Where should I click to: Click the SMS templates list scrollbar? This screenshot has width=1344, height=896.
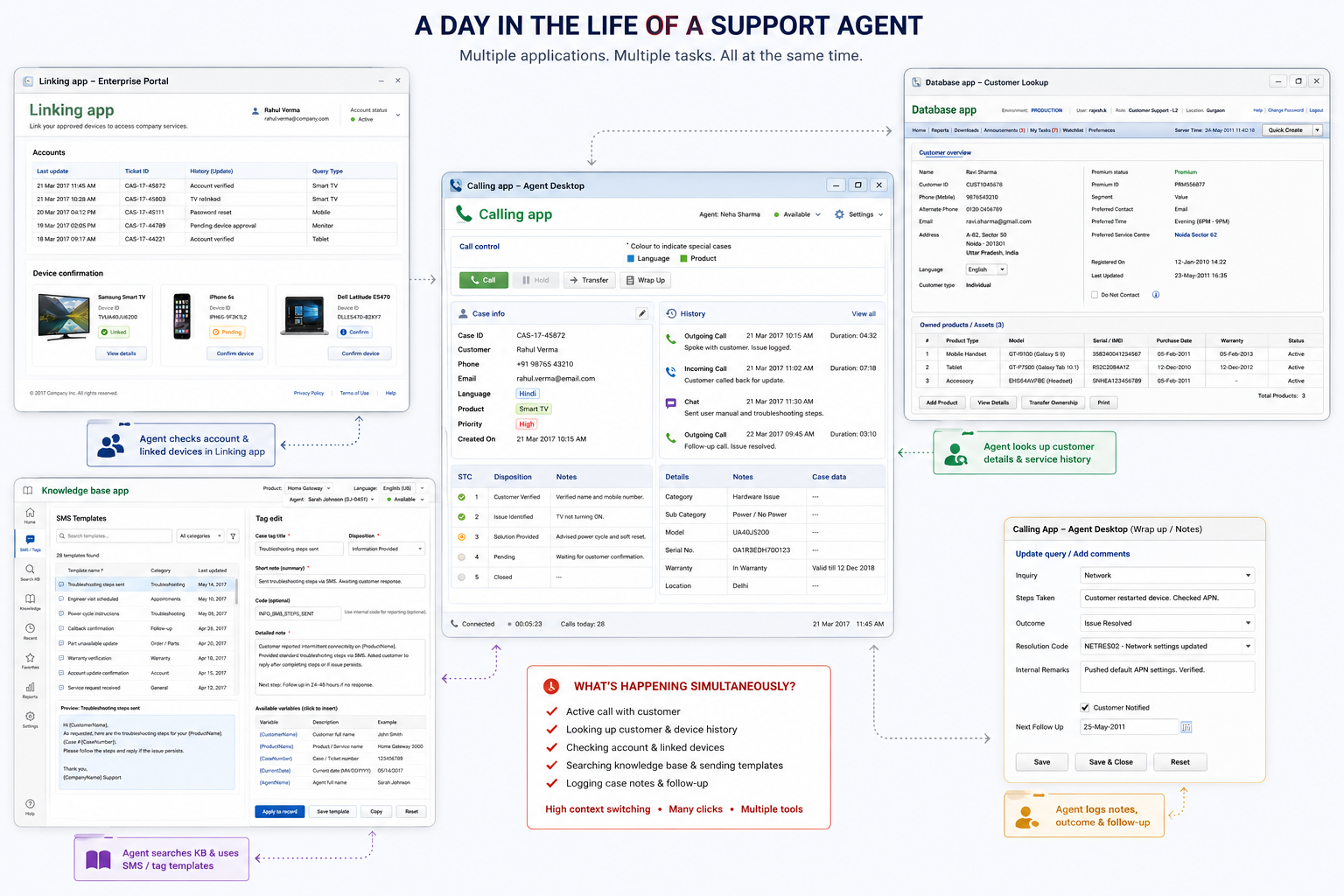point(237,591)
